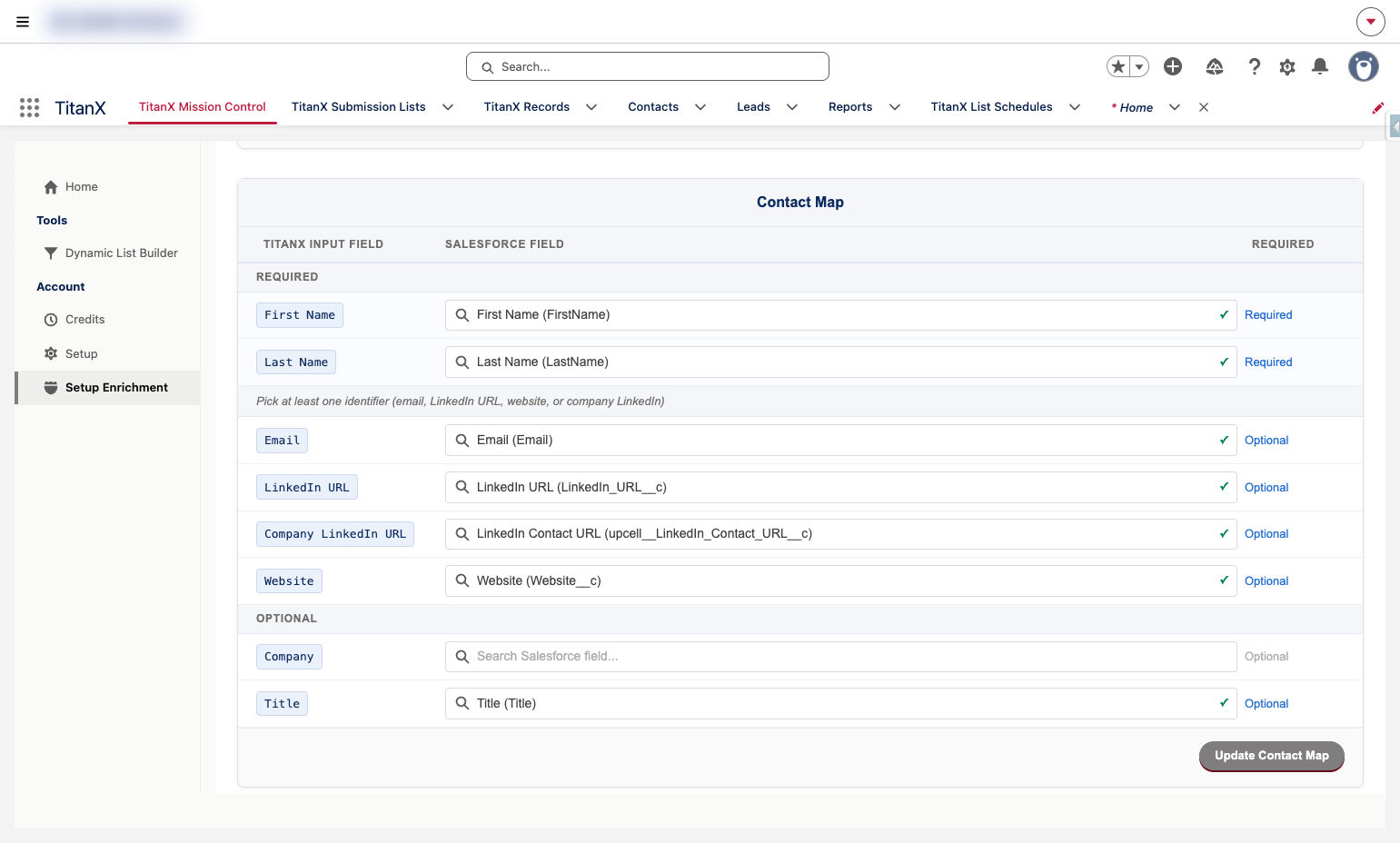Image resolution: width=1400 pixels, height=843 pixels.
Task: Open the Setup gear icon in header
Action: coord(1287,66)
